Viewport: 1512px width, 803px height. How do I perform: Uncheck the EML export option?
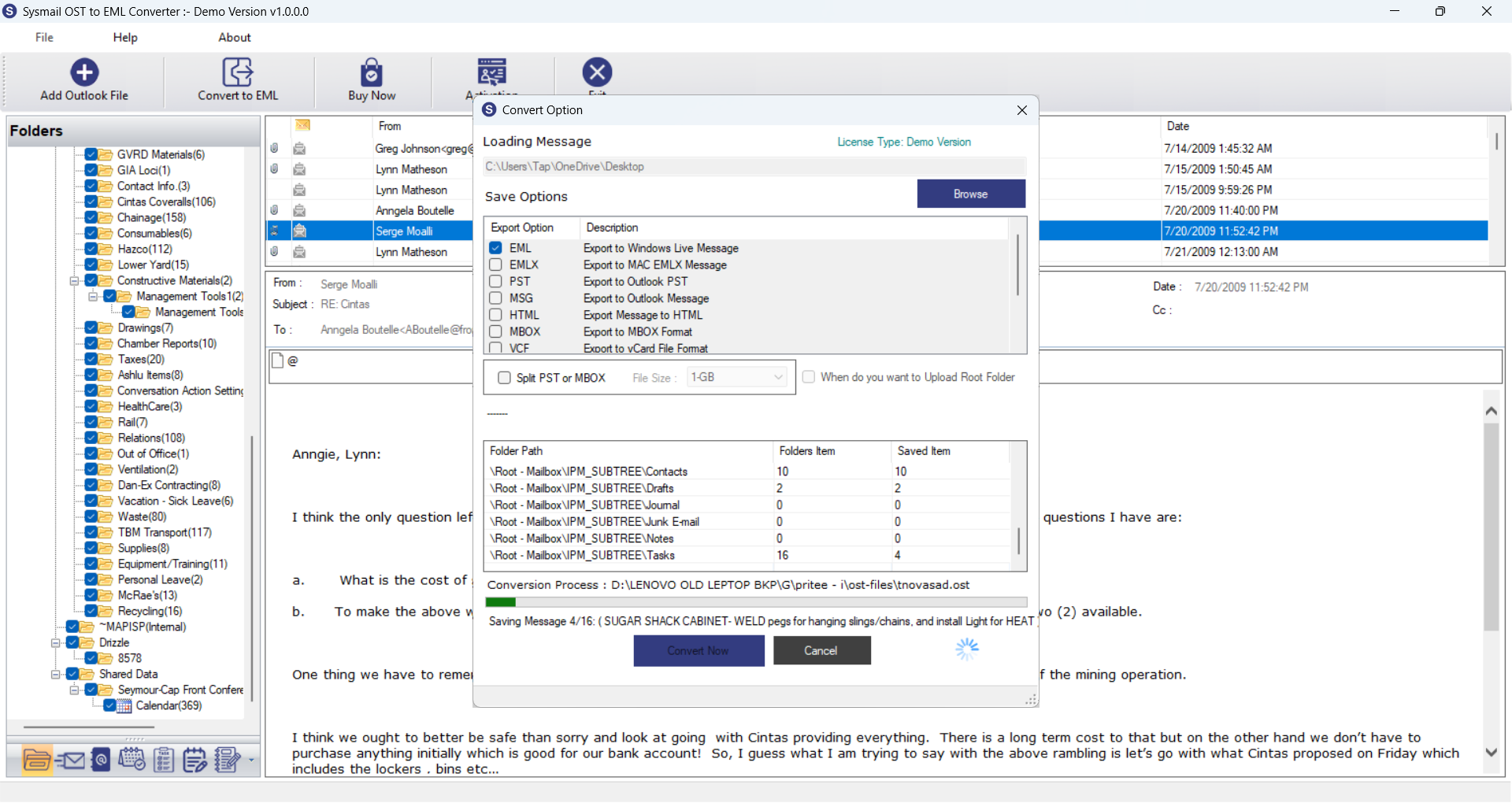[496, 248]
